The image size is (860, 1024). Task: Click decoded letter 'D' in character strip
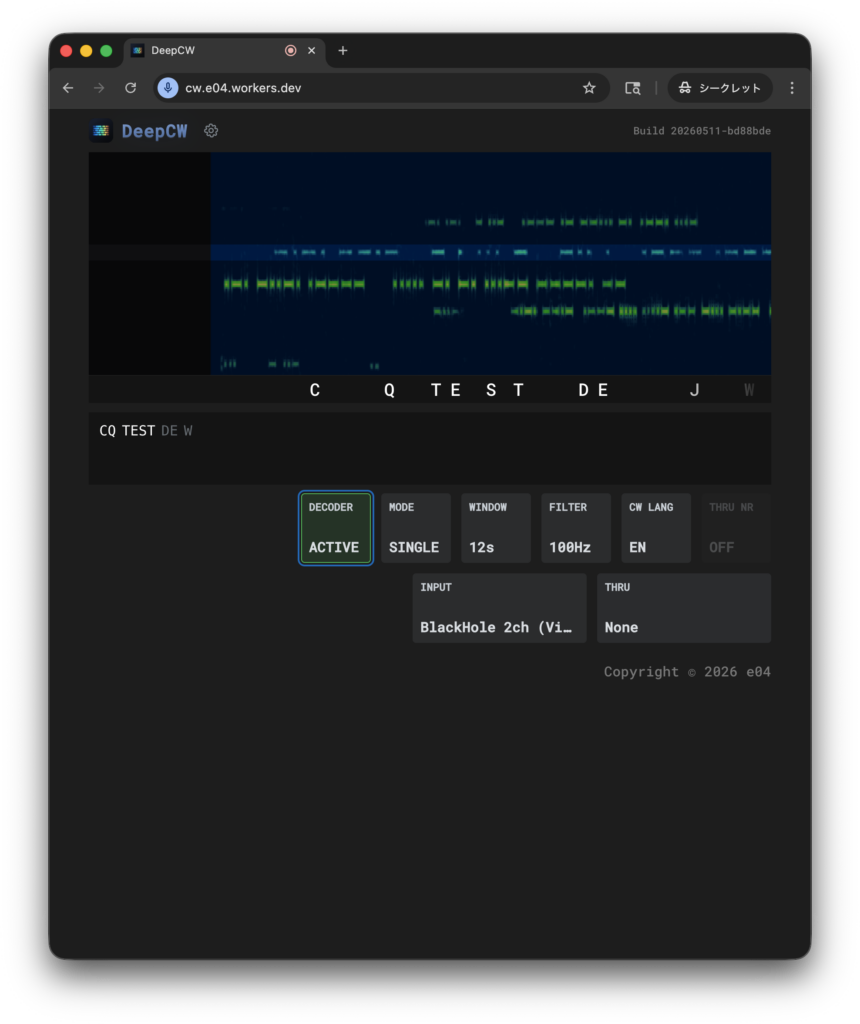click(x=583, y=390)
